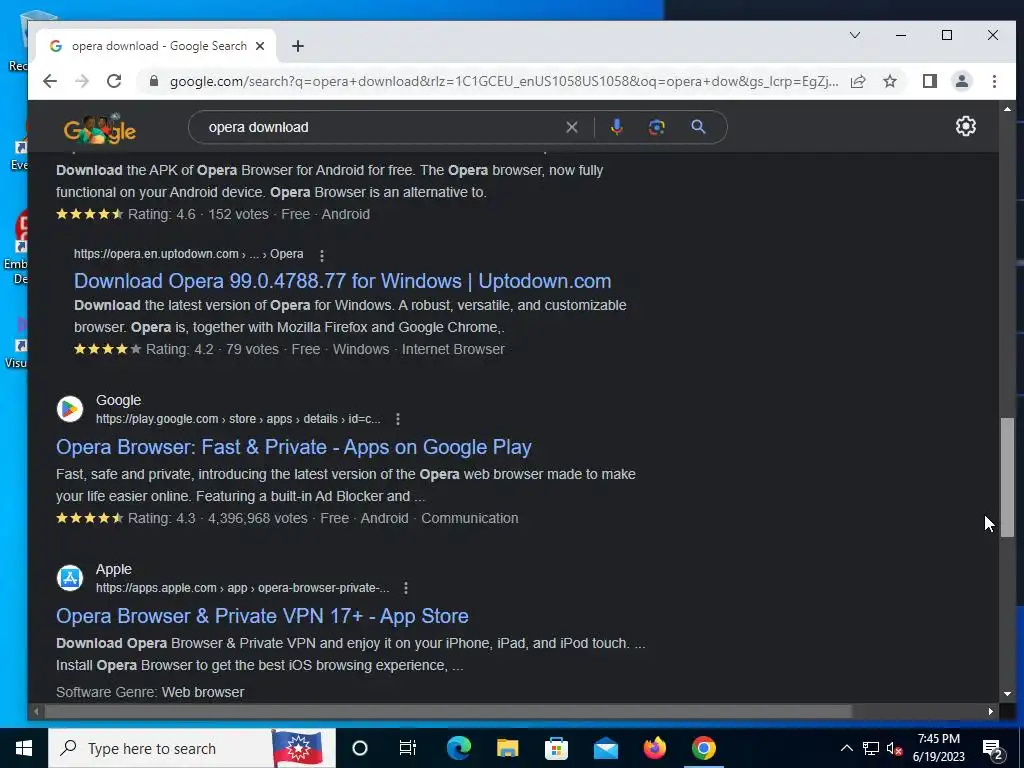The image size is (1024, 768).
Task: Click the scroll right arrow
Action: click(991, 711)
